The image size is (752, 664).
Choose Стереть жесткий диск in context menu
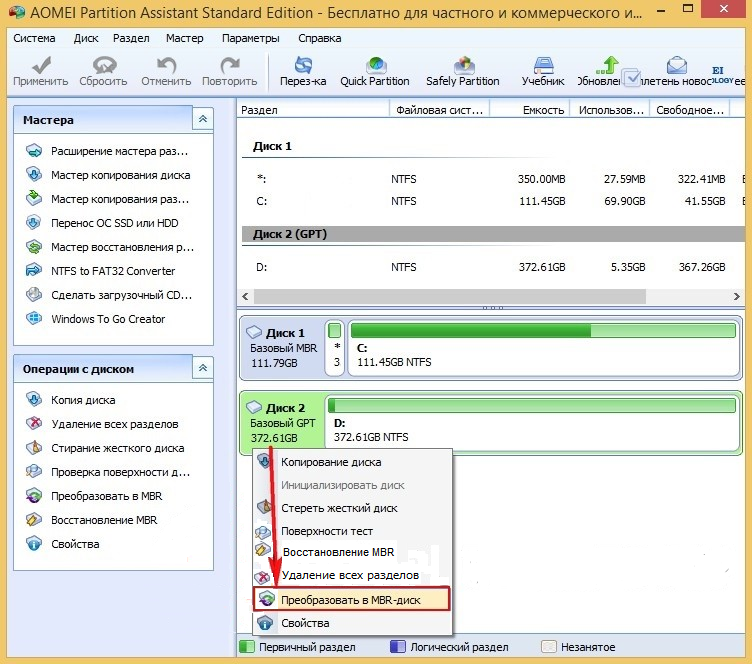pyautogui.click(x=352, y=508)
